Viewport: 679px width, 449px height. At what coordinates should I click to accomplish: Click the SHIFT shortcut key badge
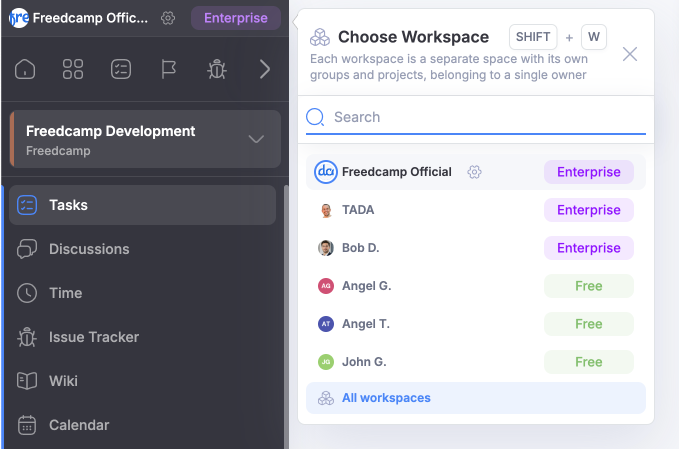coord(533,37)
